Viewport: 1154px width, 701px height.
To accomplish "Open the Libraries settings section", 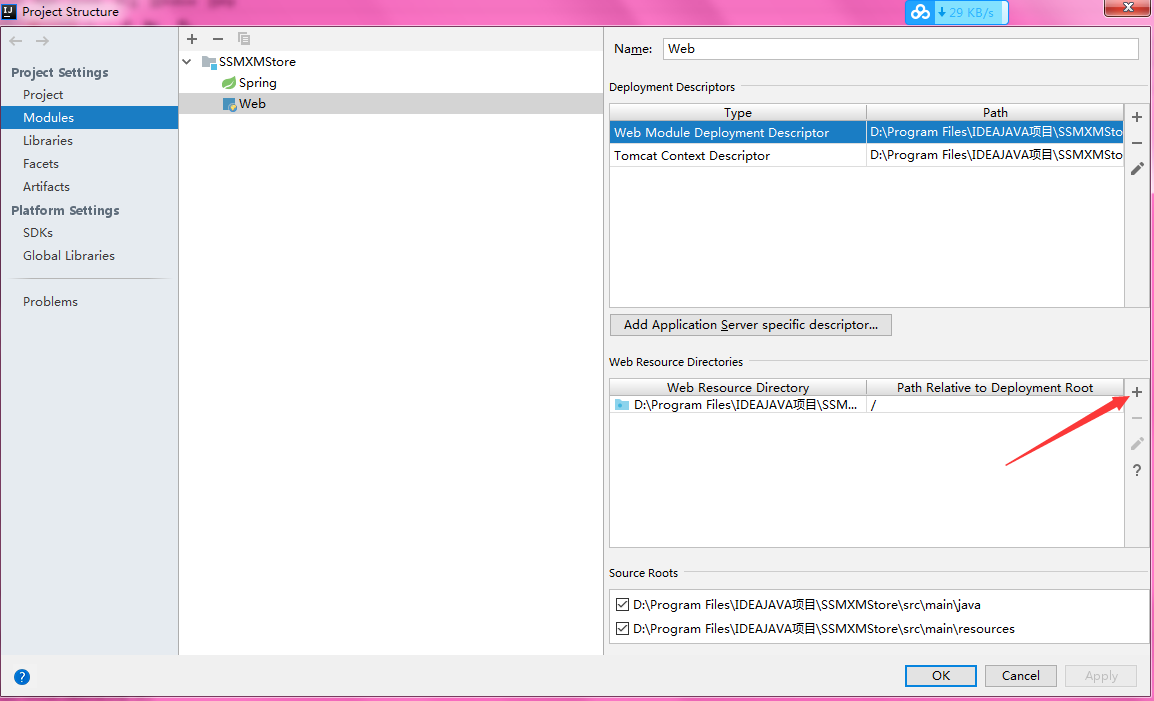I will pos(48,141).
